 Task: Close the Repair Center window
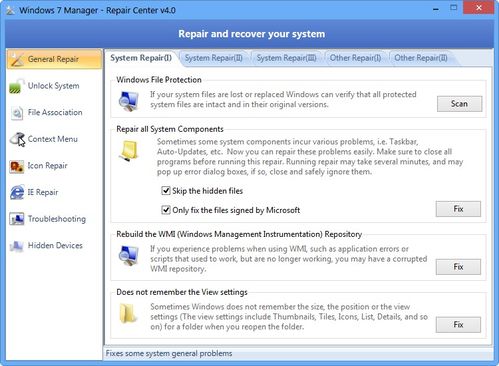click(x=479, y=8)
